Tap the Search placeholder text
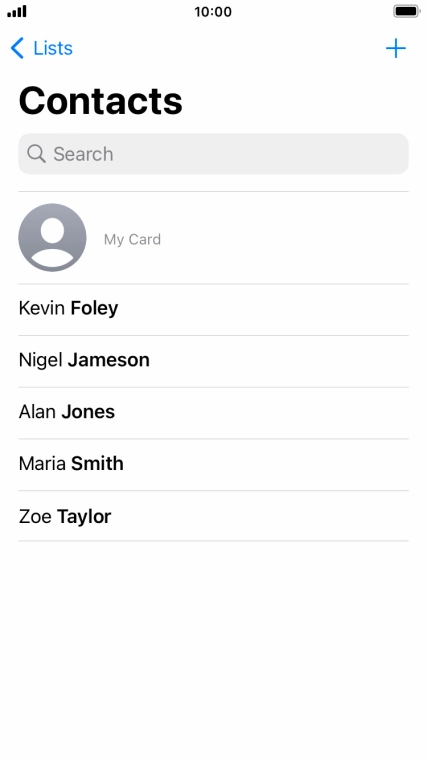Screen dimensions: 427x760 tap(83, 154)
